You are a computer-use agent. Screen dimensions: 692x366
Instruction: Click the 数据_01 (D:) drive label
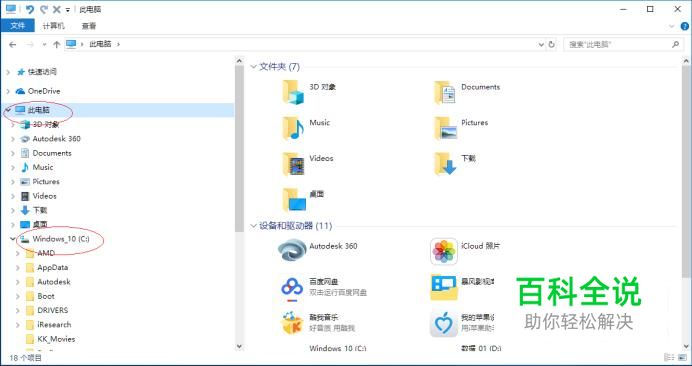tap(481, 348)
